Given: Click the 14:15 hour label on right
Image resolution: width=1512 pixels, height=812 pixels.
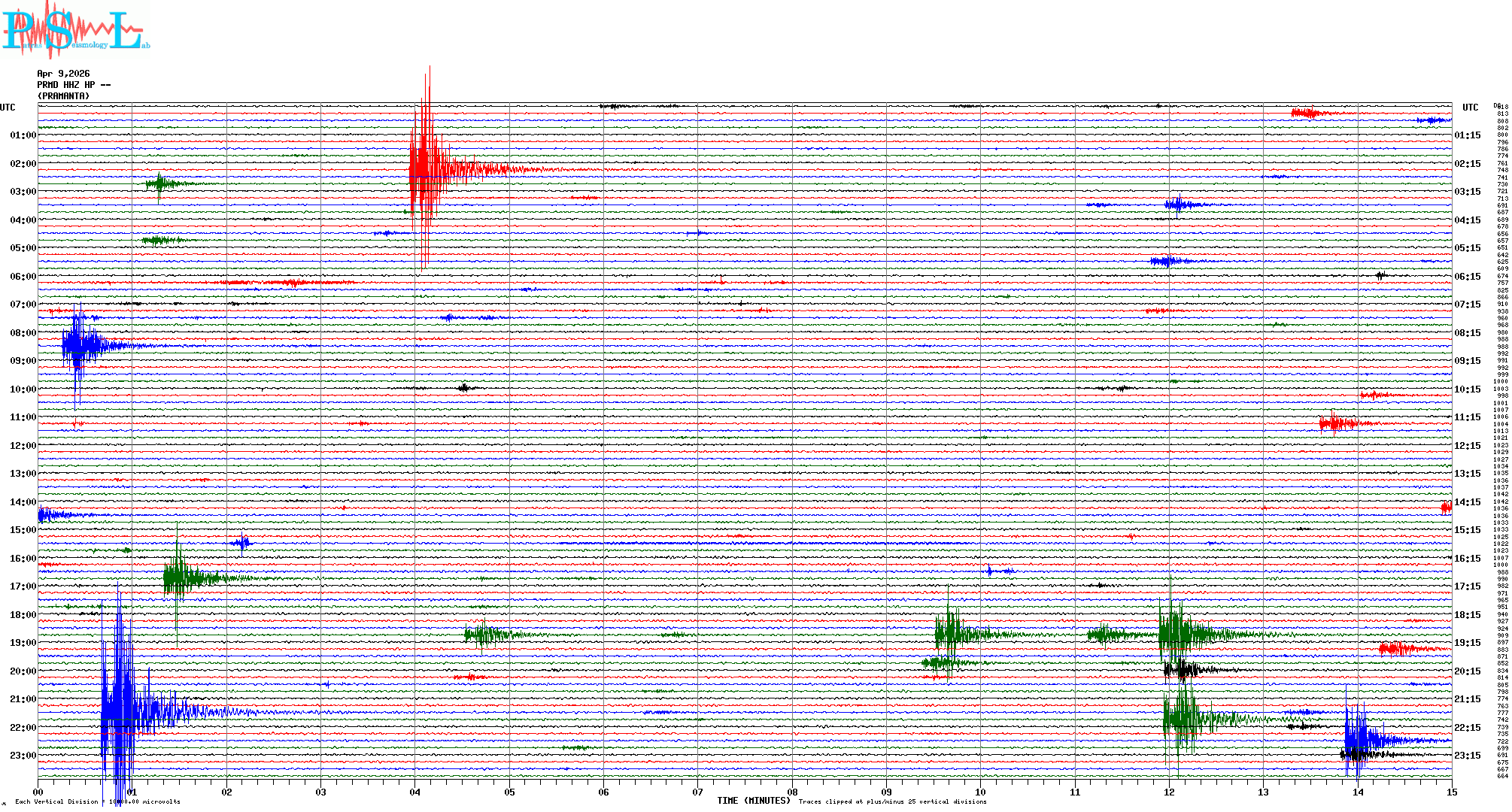Looking at the screenshot, I should (x=1467, y=502).
